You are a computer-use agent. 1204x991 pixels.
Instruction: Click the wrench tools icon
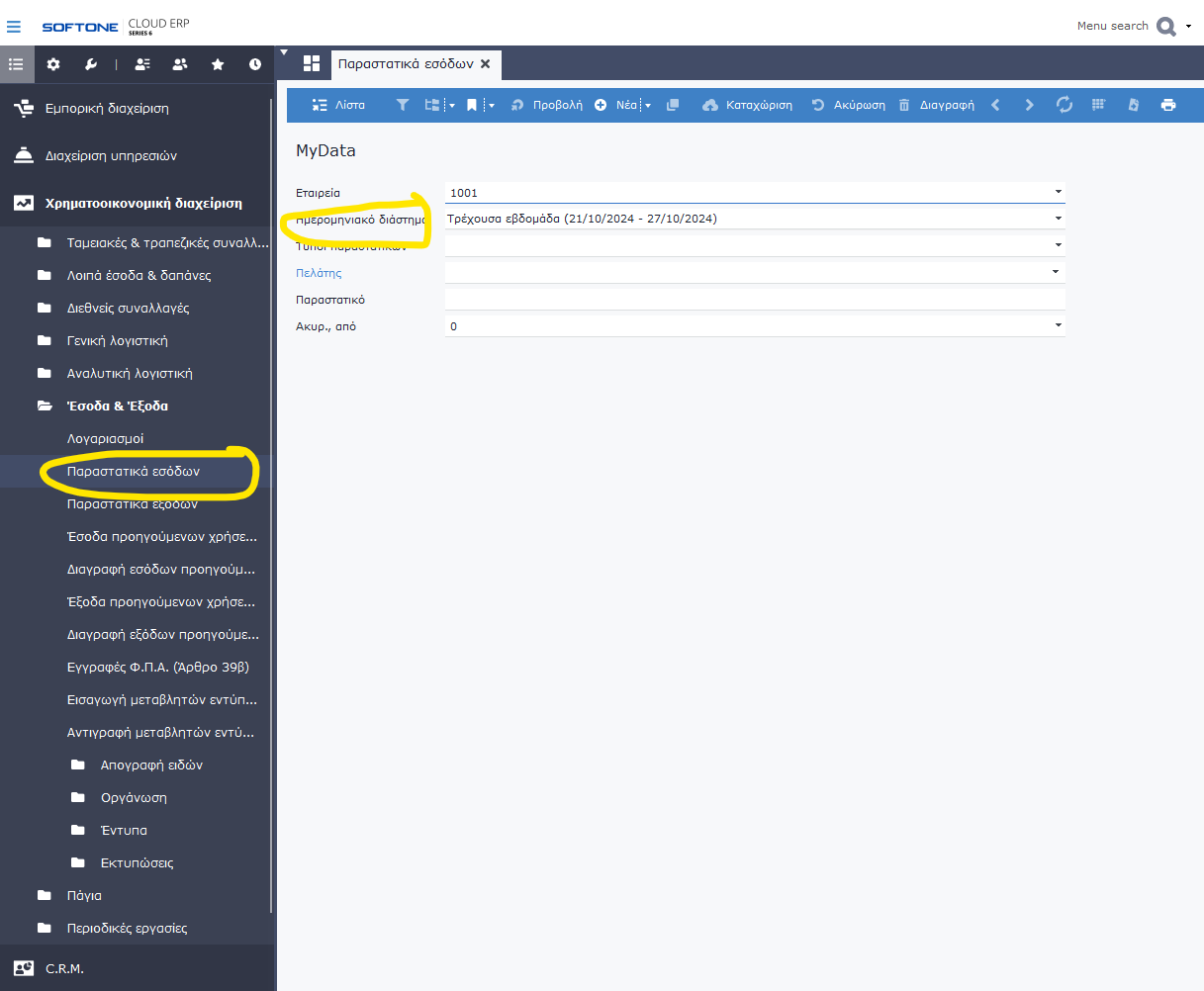click(x=91, y=64)
